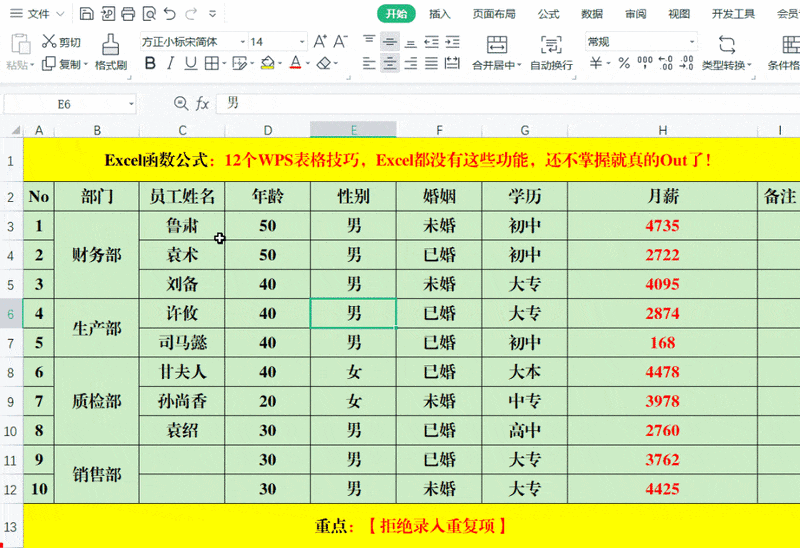Switch to the 插入 (Insert) tab

click(x=440, y=14)
